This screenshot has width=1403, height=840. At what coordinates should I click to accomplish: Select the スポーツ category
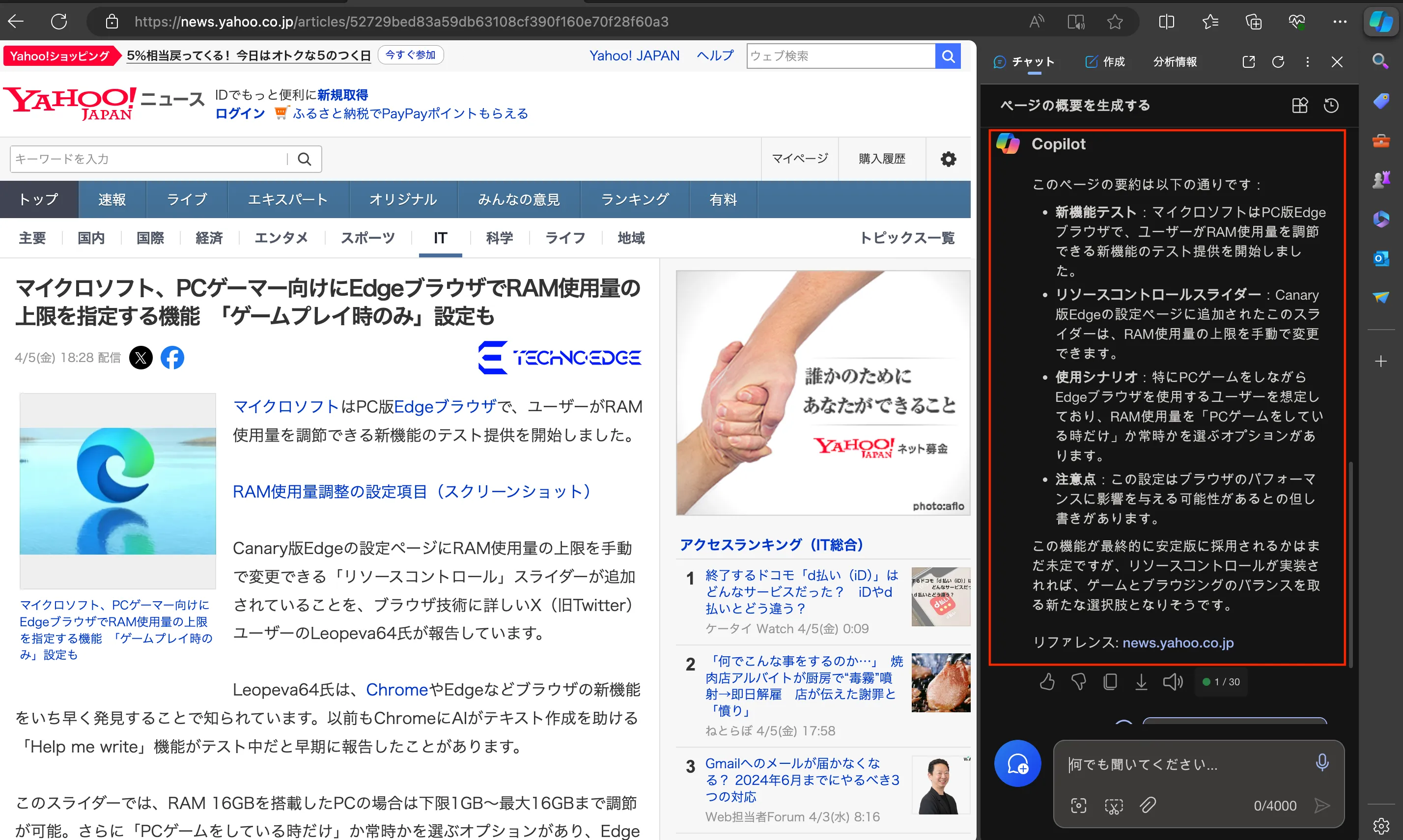(367, 238)
